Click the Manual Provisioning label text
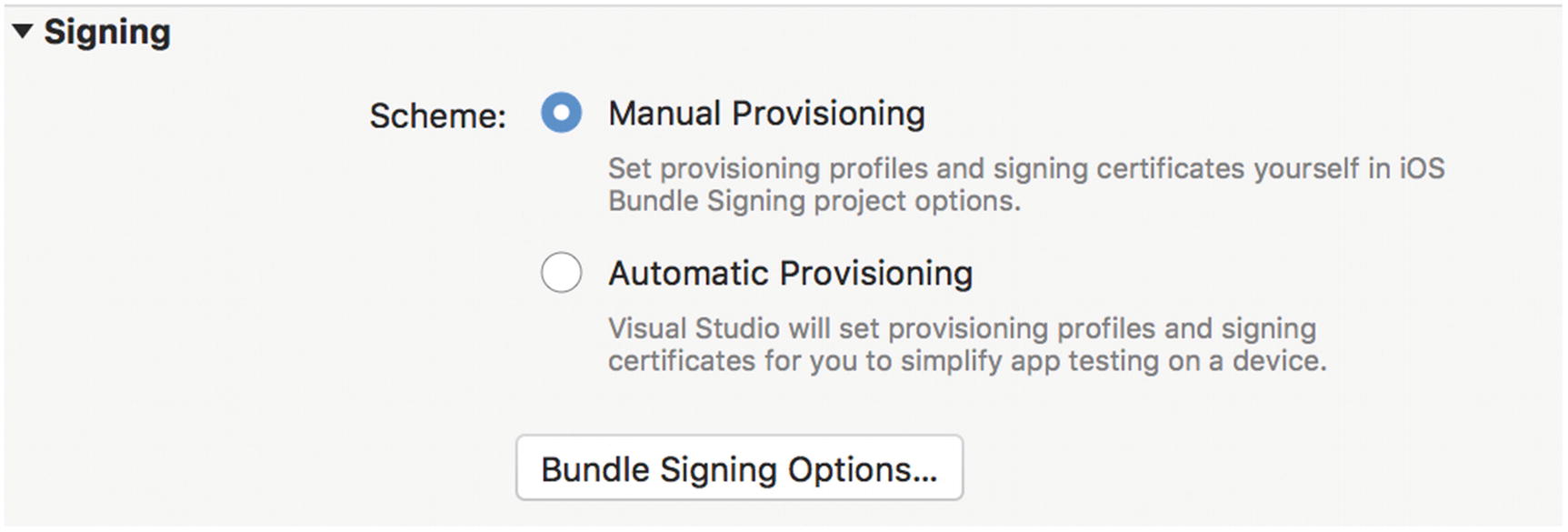Screen dimensions: 1568x532 click(766, 114)
